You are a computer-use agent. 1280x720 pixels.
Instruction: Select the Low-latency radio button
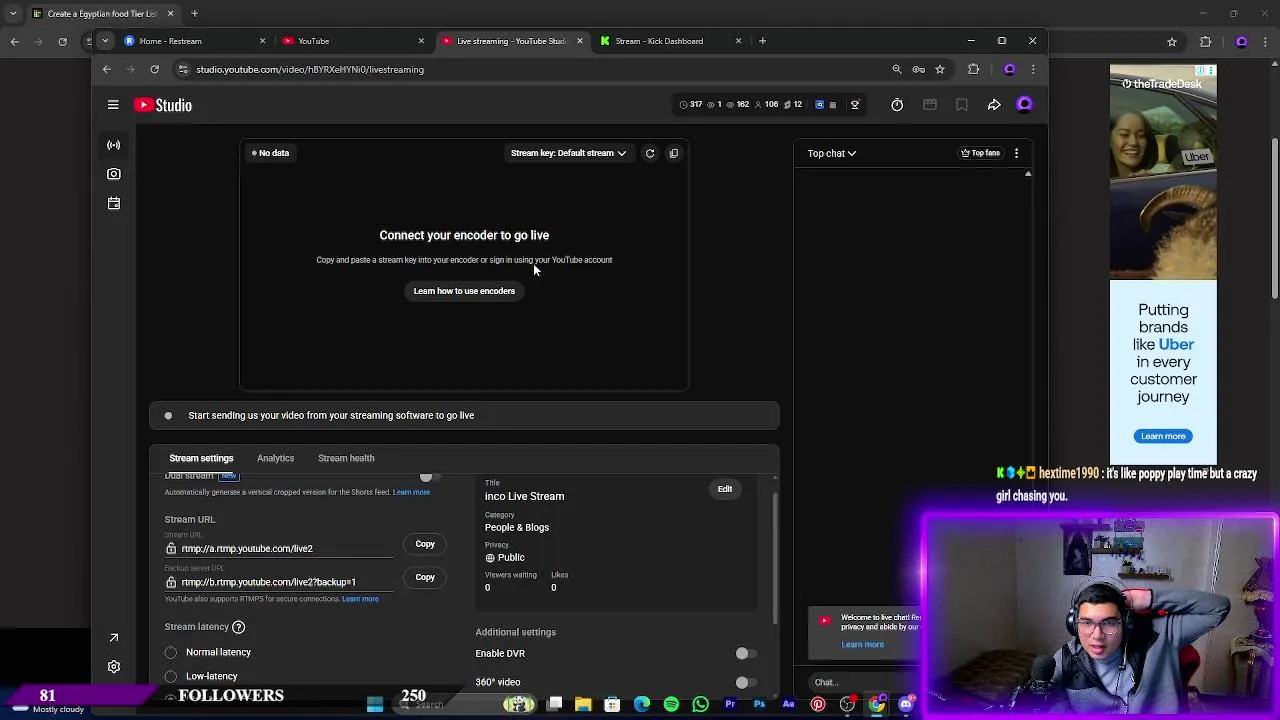coord(171,677)
